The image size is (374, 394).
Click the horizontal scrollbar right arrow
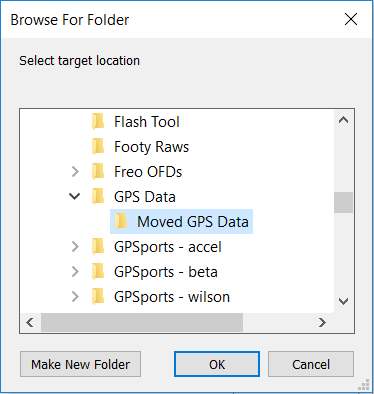322,322
